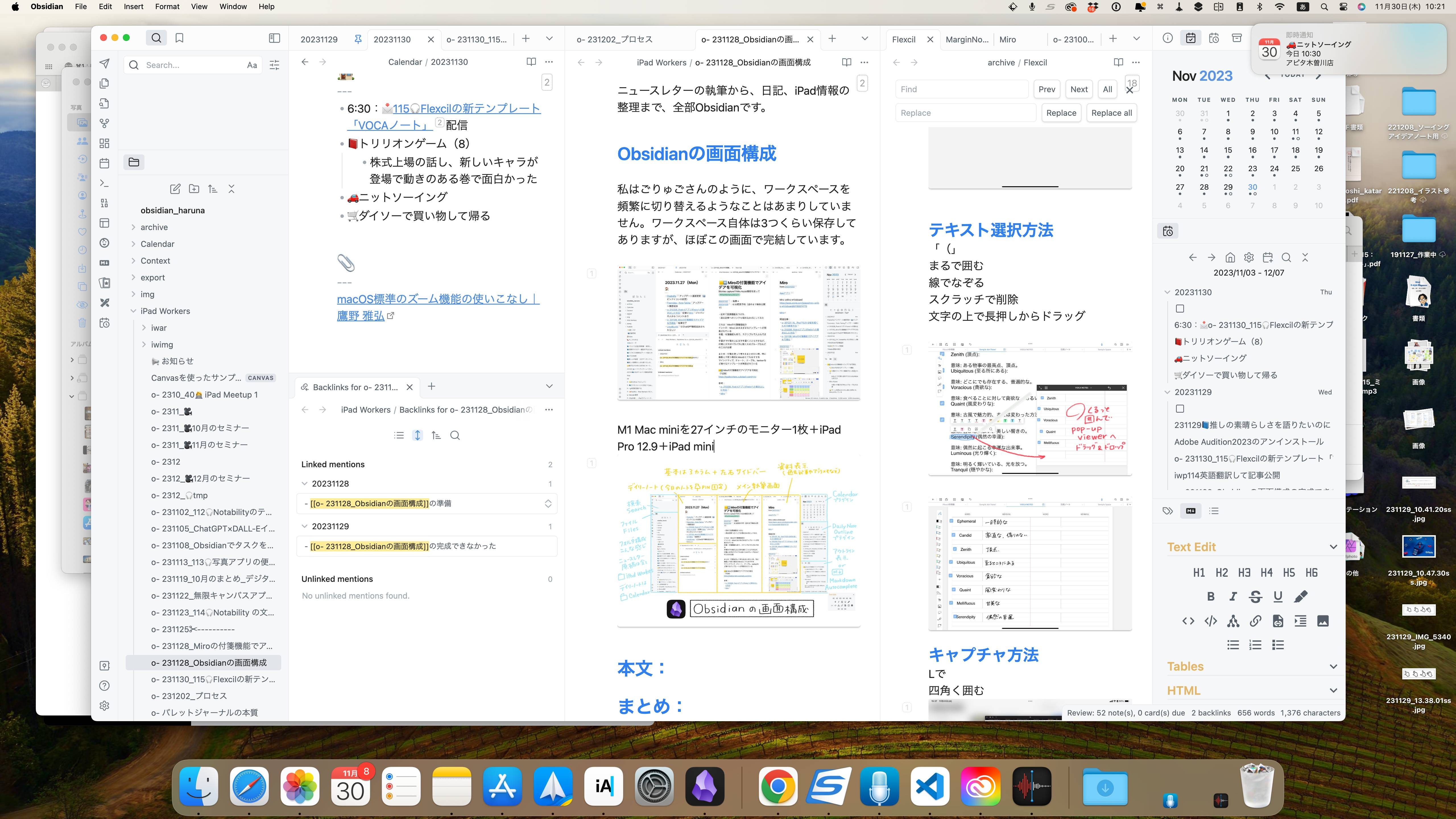Insert a link via the chain icon
Screen dimensions: 1456x819
click(x=1255, y=621)
